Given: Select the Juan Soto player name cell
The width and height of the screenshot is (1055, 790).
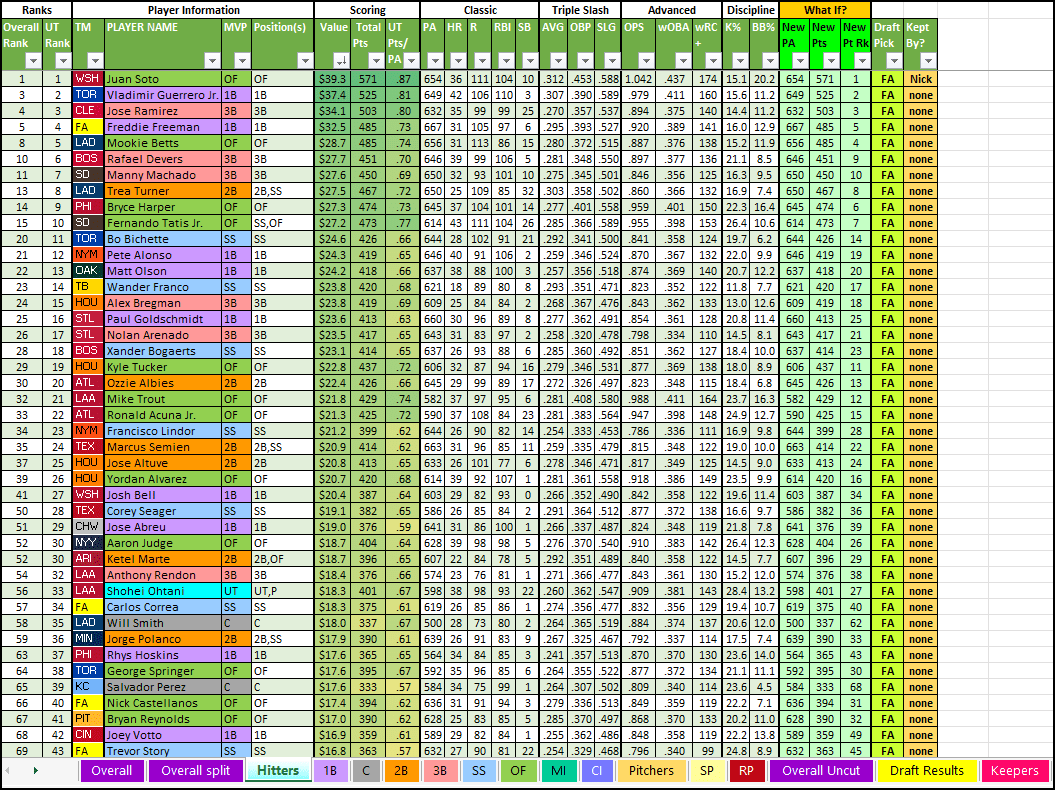Looking at the screenshot, I should point(163,79).
